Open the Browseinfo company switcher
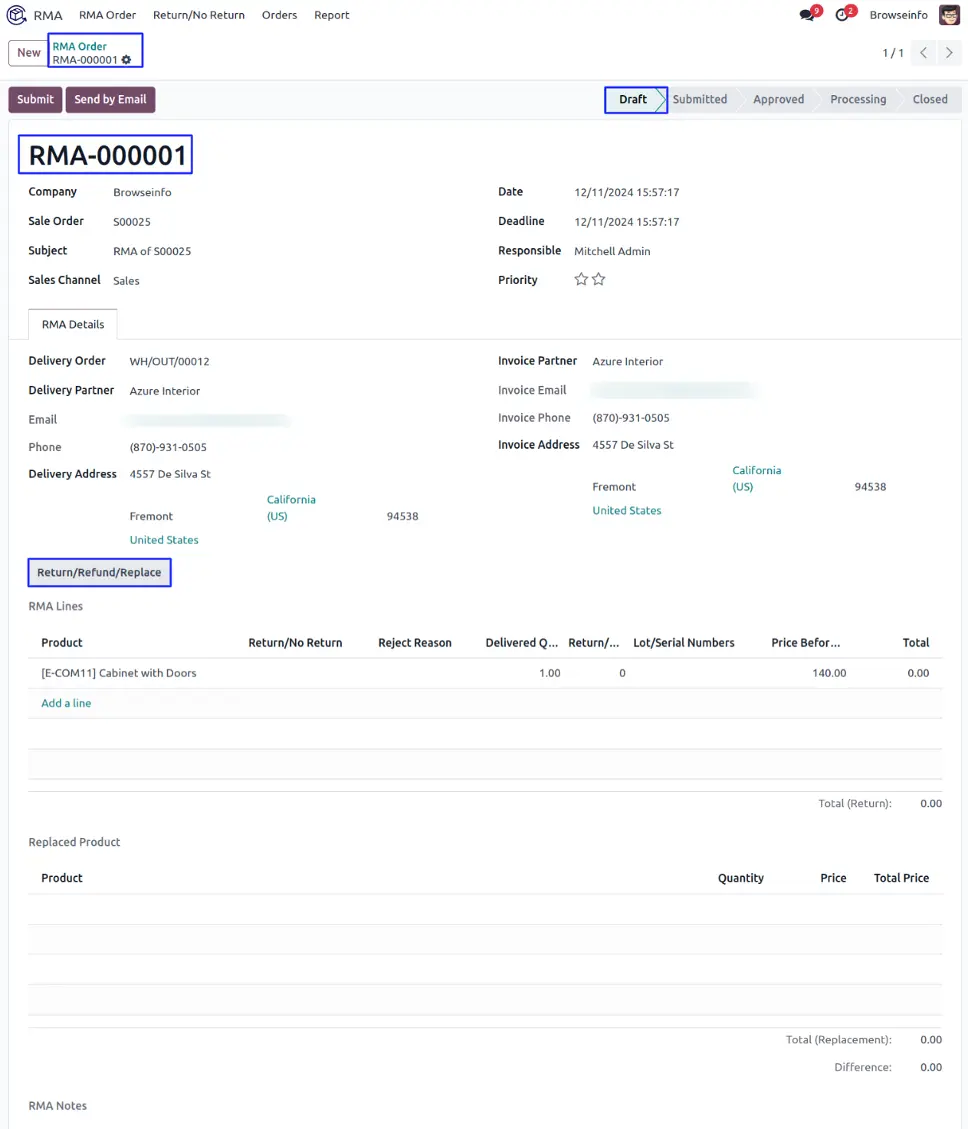The width and height of the screenshot is (968, 1129). coord(898,15)
